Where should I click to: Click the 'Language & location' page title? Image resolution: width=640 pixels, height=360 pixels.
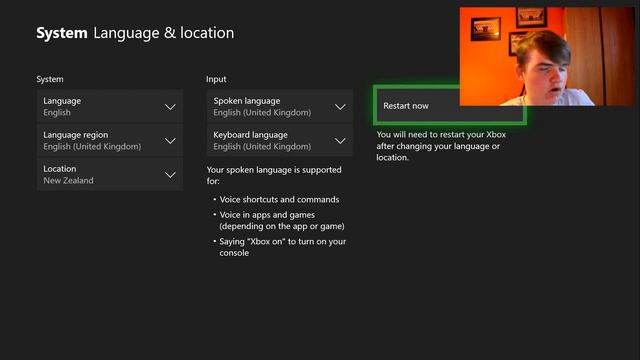(x=164, y=33)
